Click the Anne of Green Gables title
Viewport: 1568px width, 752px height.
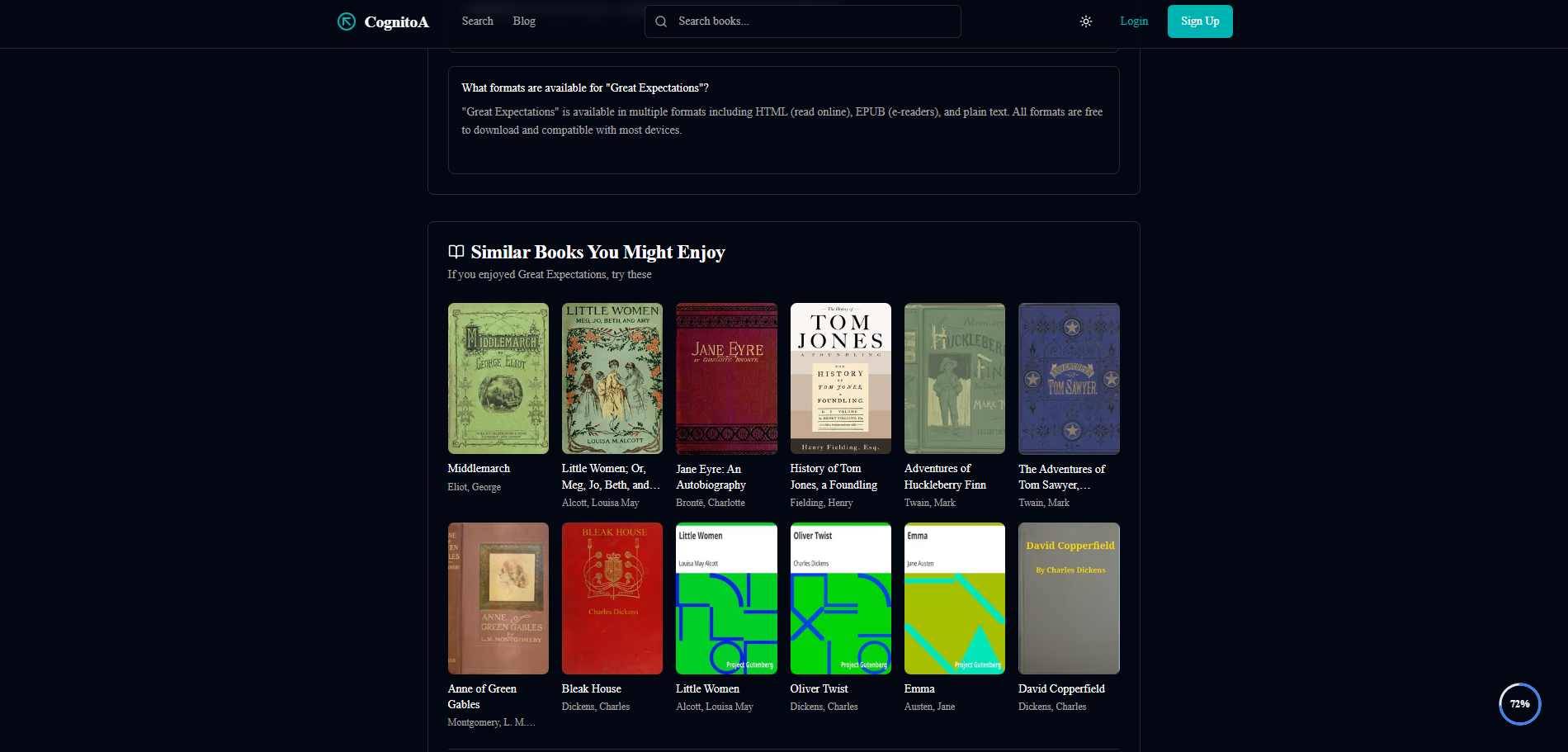coord(482,697)
